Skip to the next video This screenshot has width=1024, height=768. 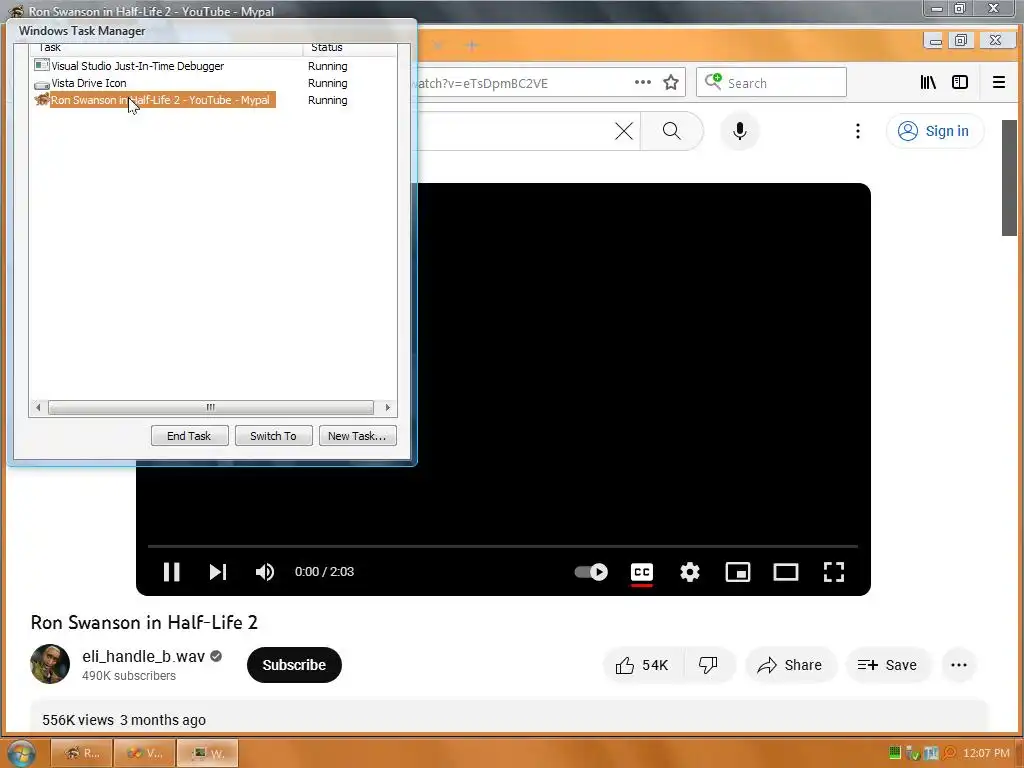click(x=217, y=571)
